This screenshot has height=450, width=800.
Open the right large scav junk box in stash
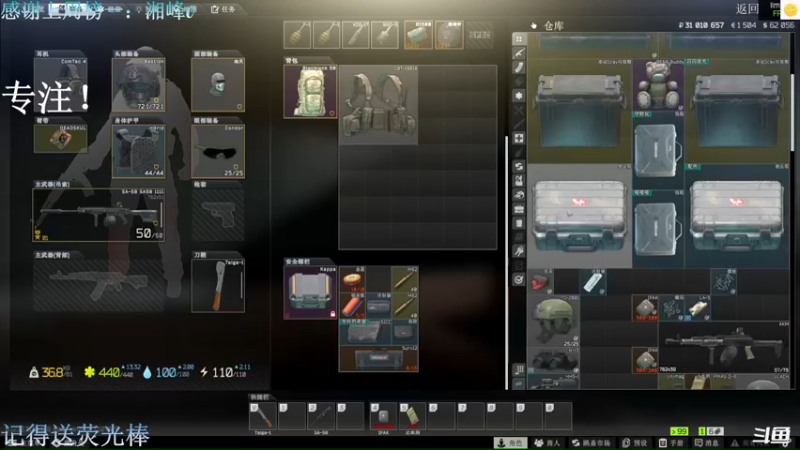[x=737, y=112]
